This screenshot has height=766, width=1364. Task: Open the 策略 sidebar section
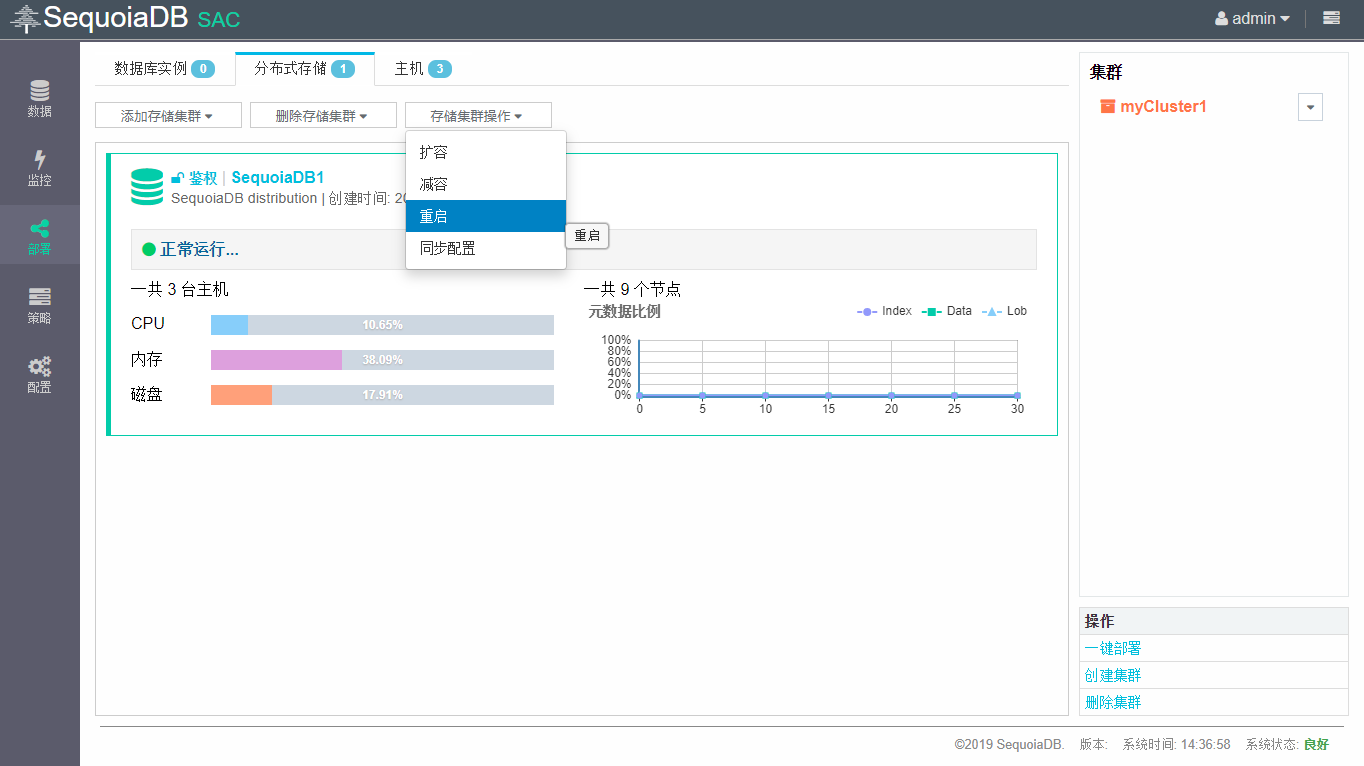40,305
